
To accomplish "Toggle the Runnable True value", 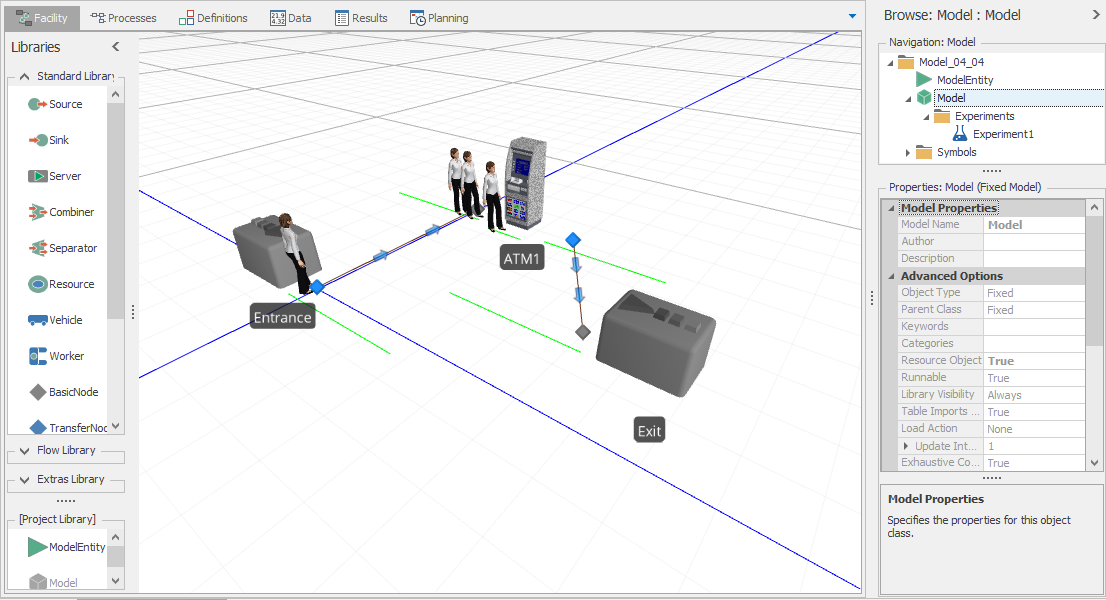I will [x=1034, y=378].
